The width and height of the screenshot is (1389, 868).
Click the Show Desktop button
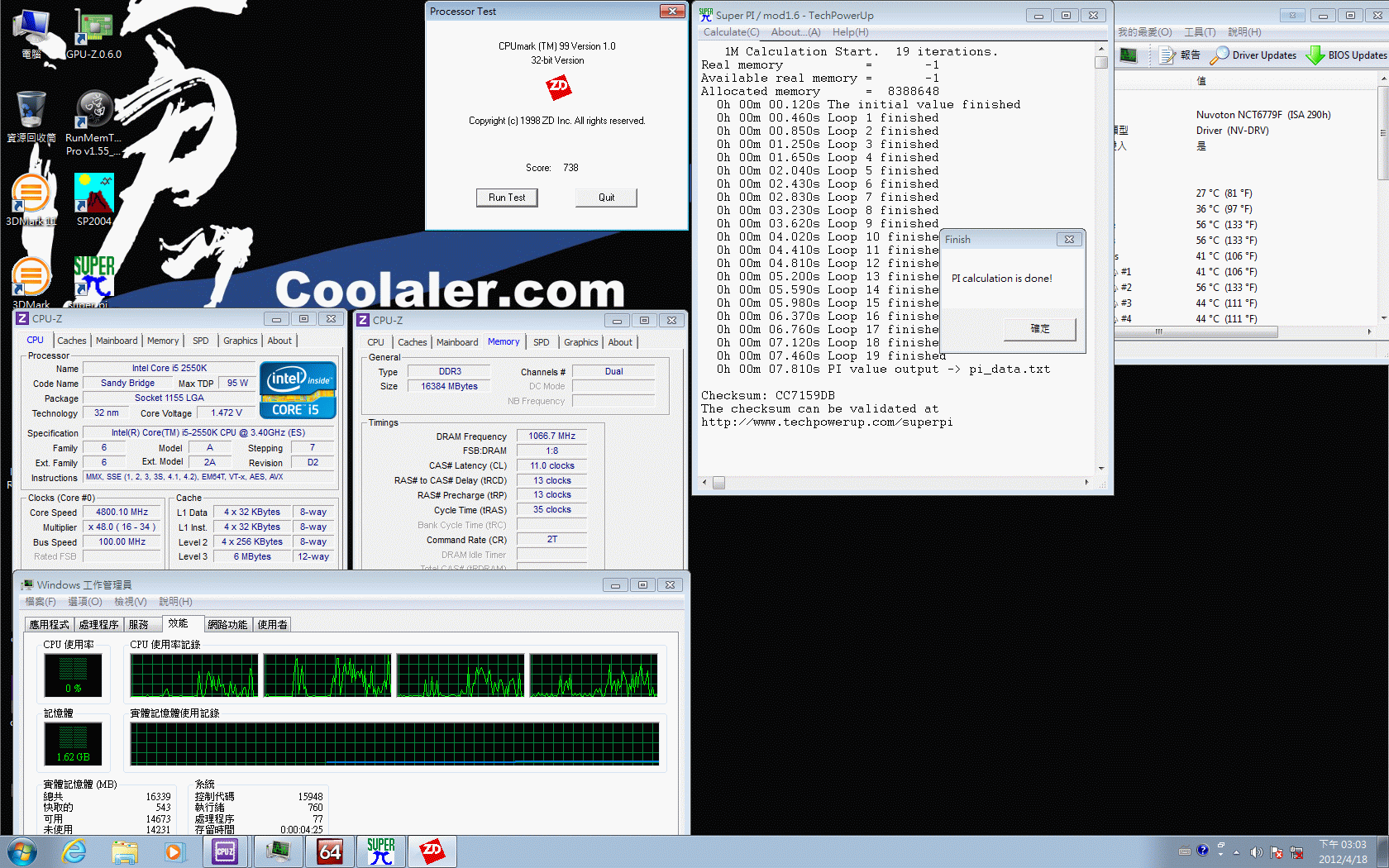(x=1382, y=852)
